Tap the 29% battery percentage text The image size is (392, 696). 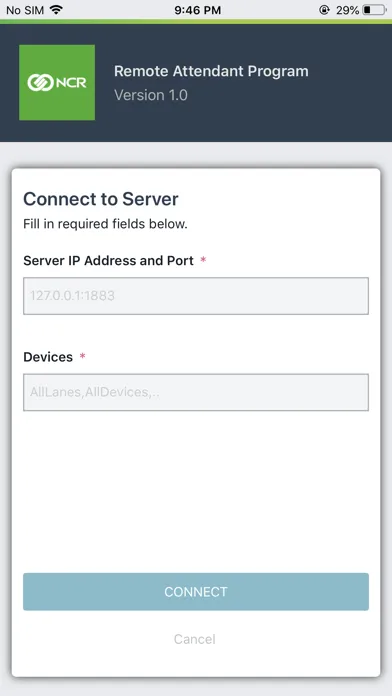pyautogui.click(x=348, y=10)
